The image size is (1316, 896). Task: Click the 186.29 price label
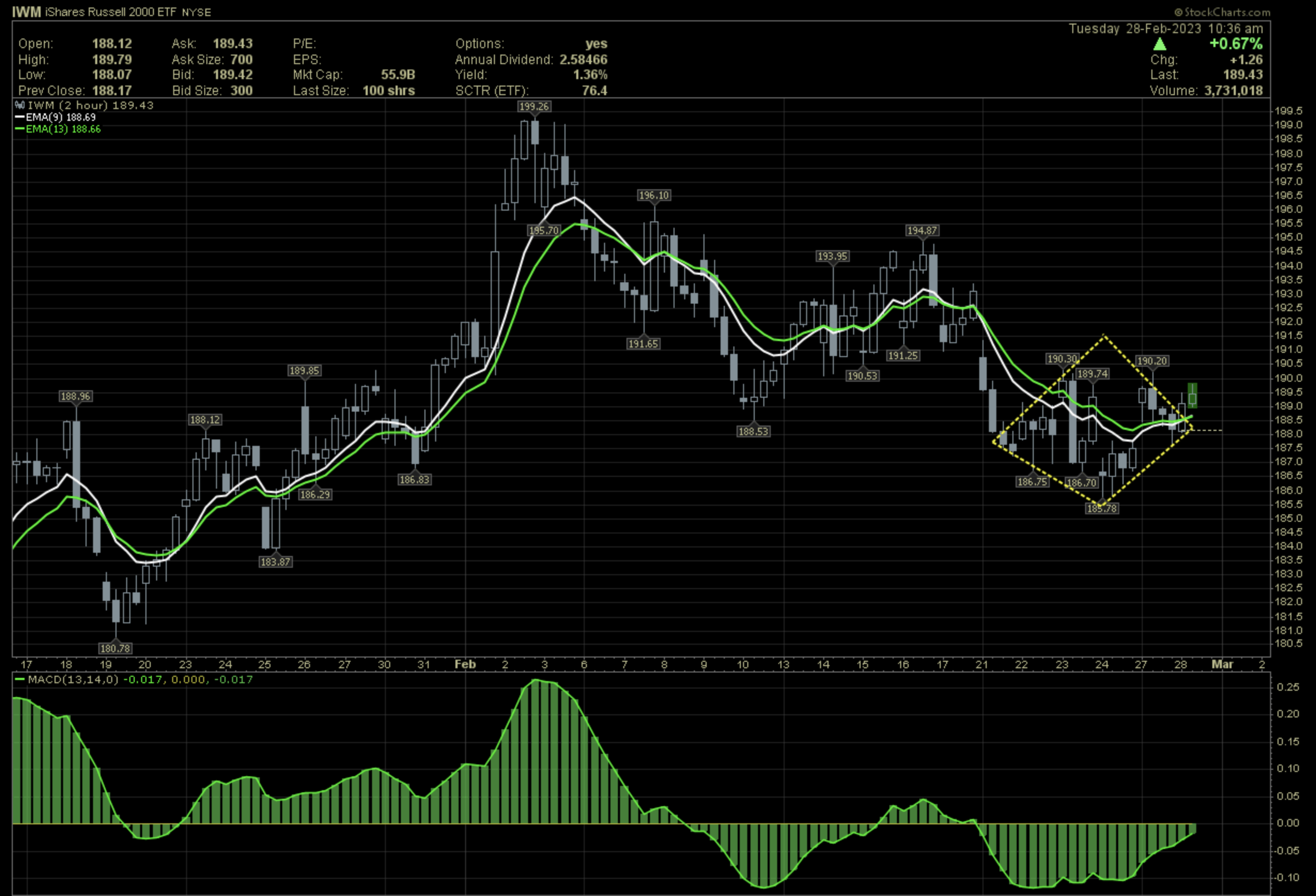coord(315,495)
